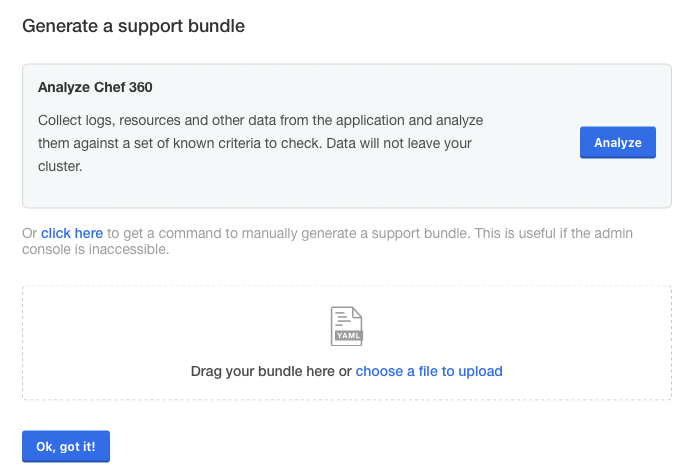
Task: Click the word "cluster." in the card description
Action: (60, 167)
